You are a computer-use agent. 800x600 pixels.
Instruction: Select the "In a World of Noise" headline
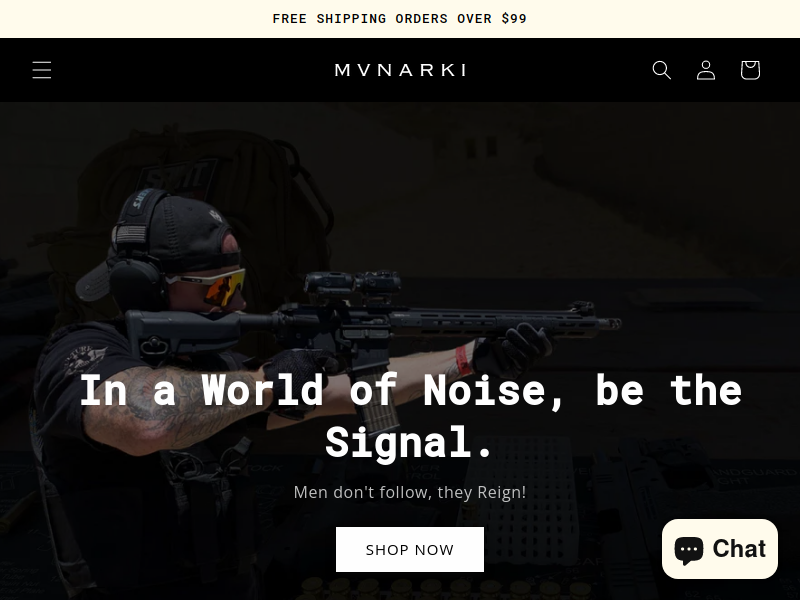(410, 416)
